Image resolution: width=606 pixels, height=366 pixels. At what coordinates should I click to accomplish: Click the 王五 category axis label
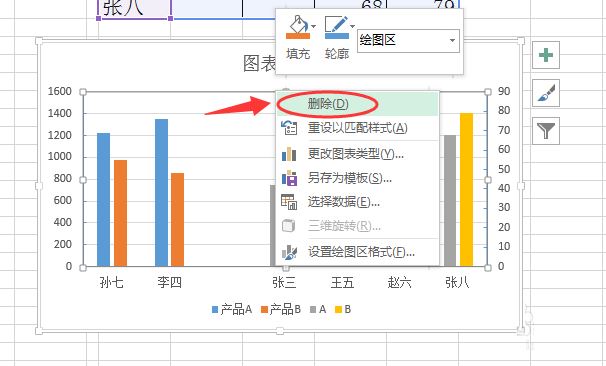click(342, 283)
